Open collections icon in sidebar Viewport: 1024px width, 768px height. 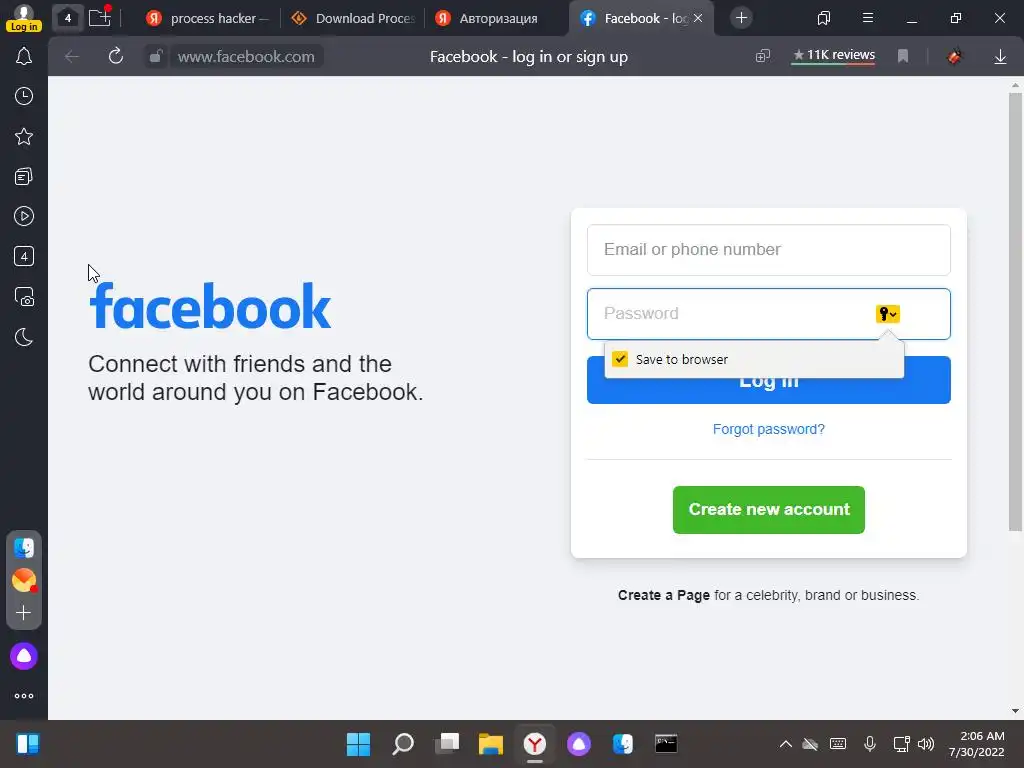tap(24, 176)
